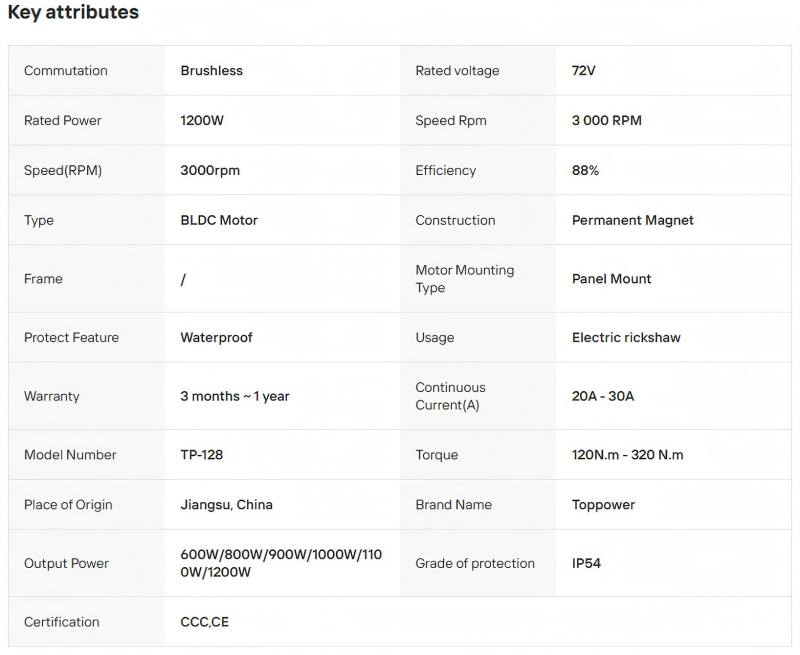
Task: Click the 120N.m - 320 N.m torque value
Action: pyautogui.click(x=628, y=455)
